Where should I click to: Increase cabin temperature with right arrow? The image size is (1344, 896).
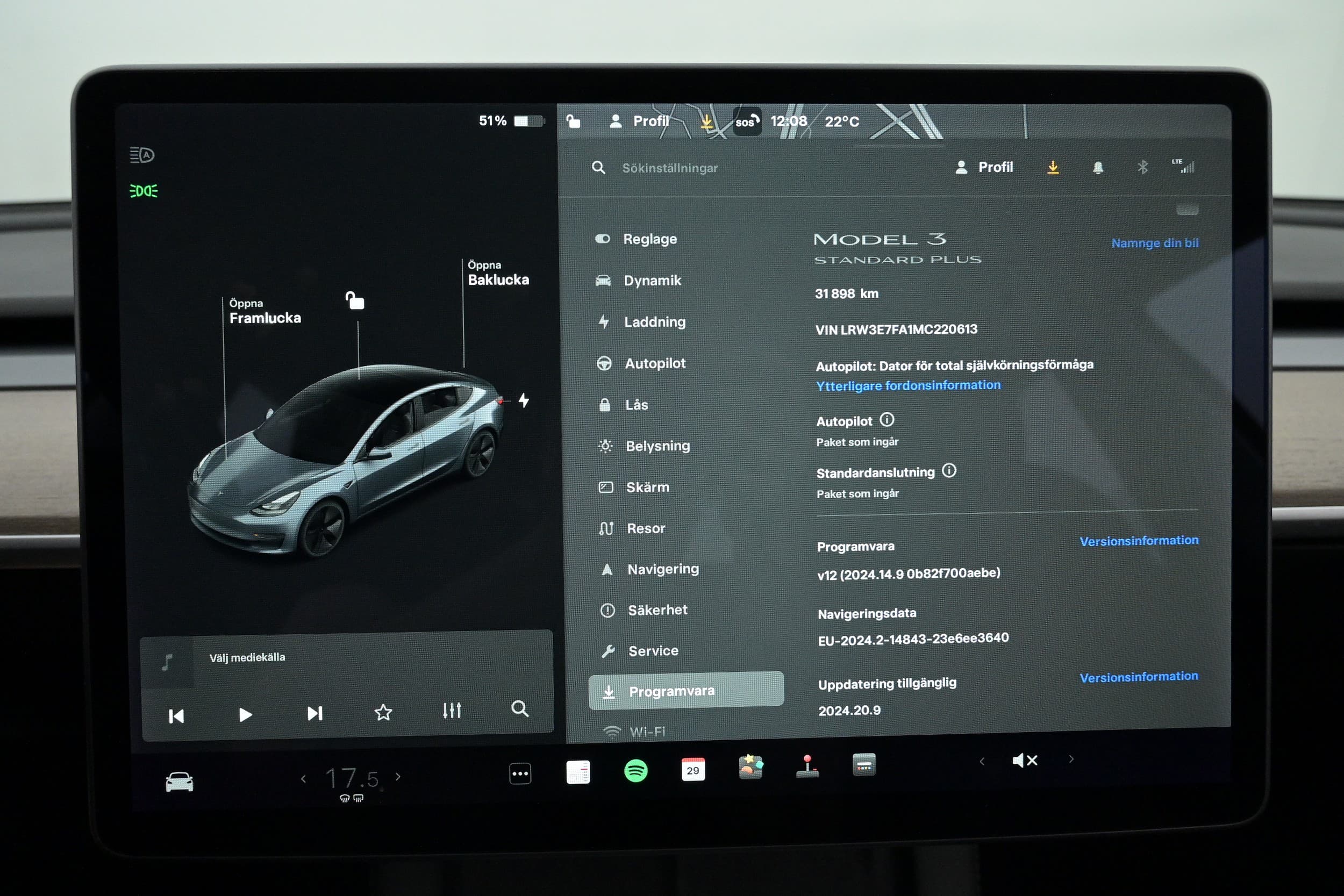pyautogui.click(x=398, y=777)
